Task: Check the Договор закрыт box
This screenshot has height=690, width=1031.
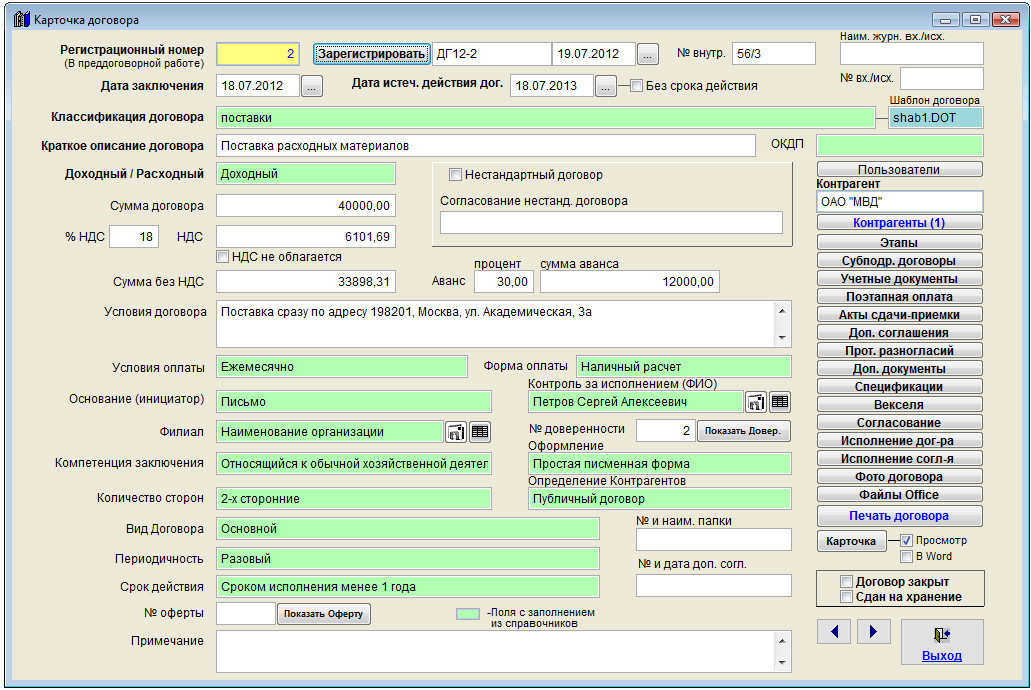Action: [847, 582]
